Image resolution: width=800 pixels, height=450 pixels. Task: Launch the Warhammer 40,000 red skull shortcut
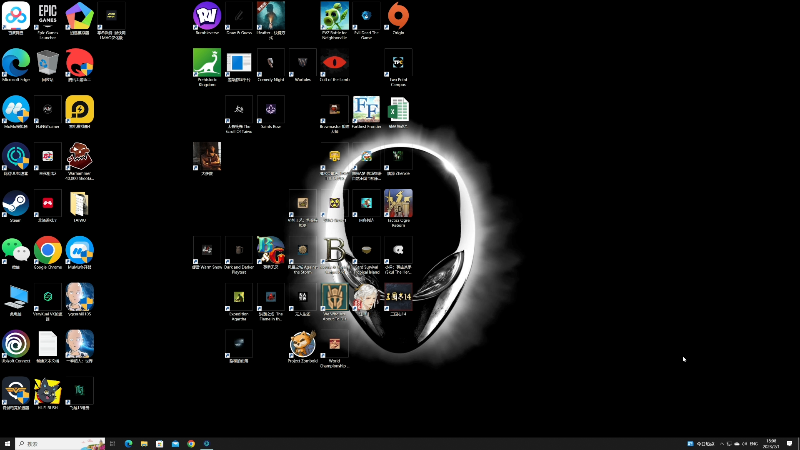[80, 156]
